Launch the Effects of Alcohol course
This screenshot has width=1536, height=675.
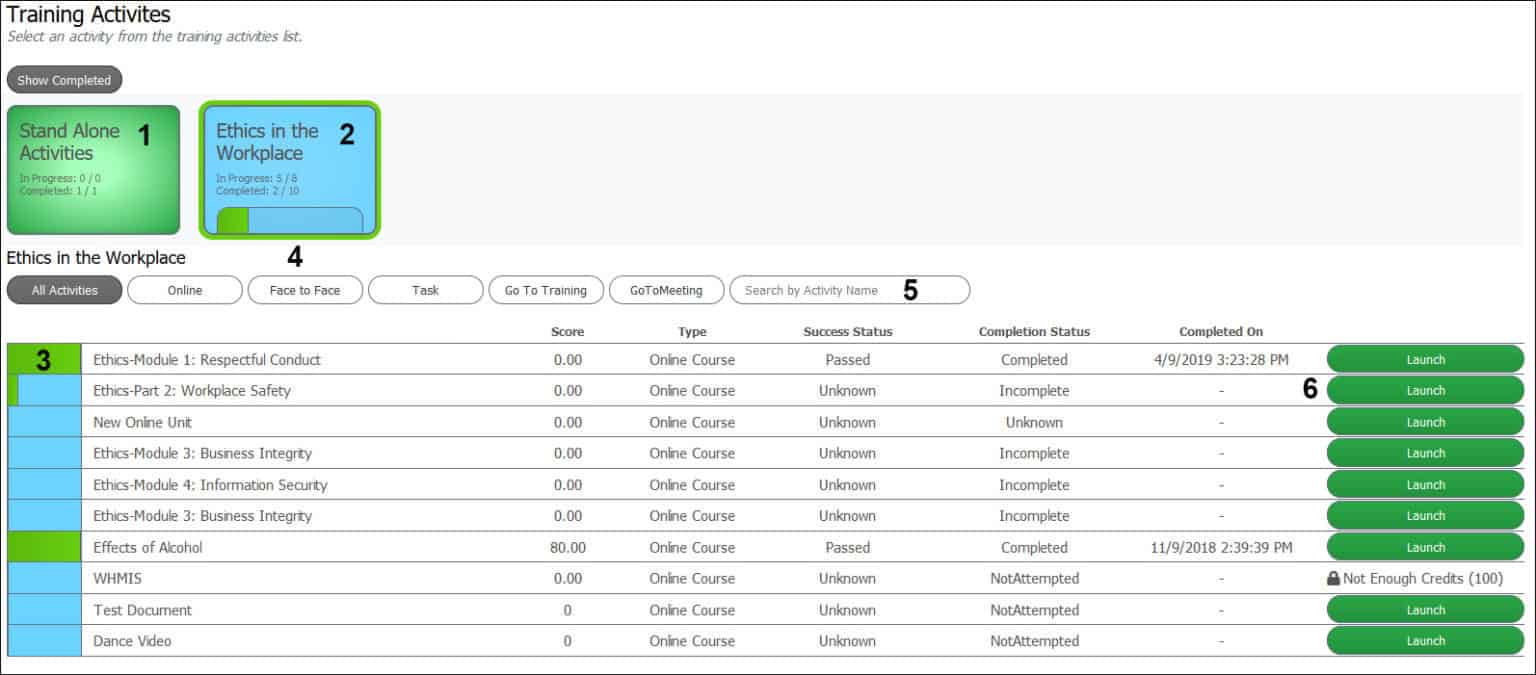(x=1424, y=547)
